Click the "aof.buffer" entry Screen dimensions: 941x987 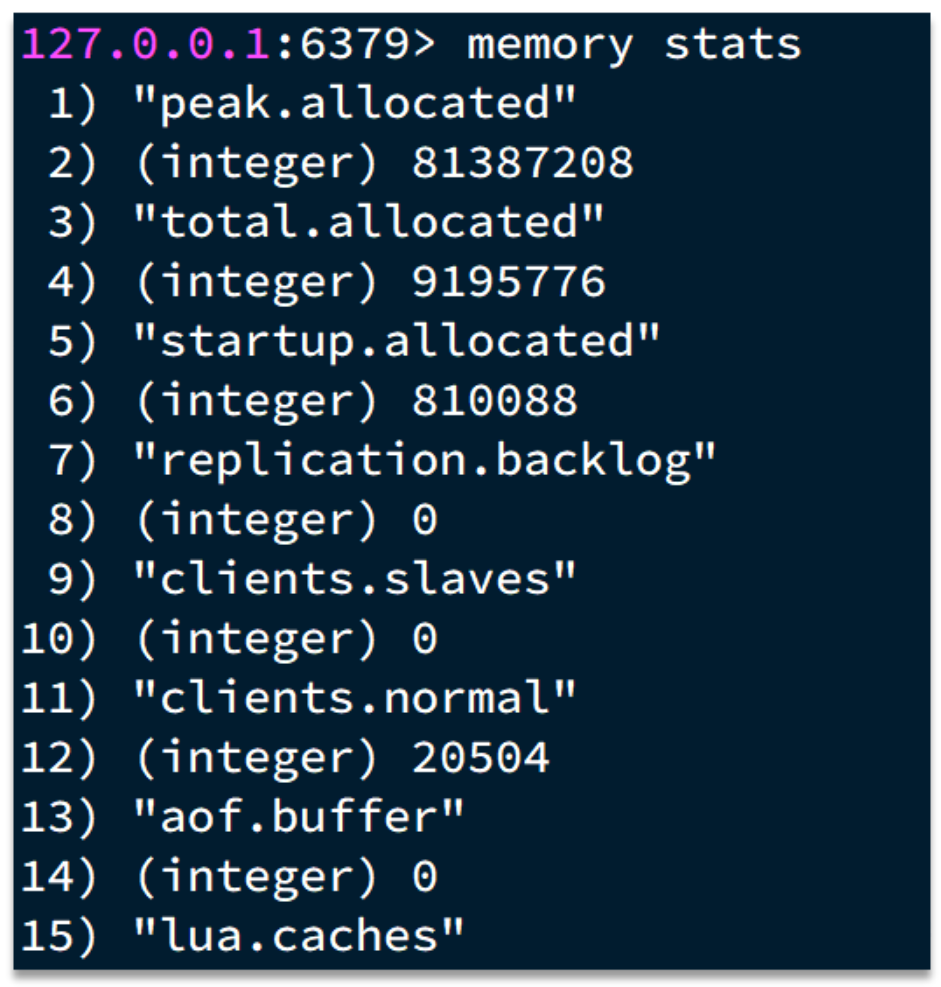point(299,818)
